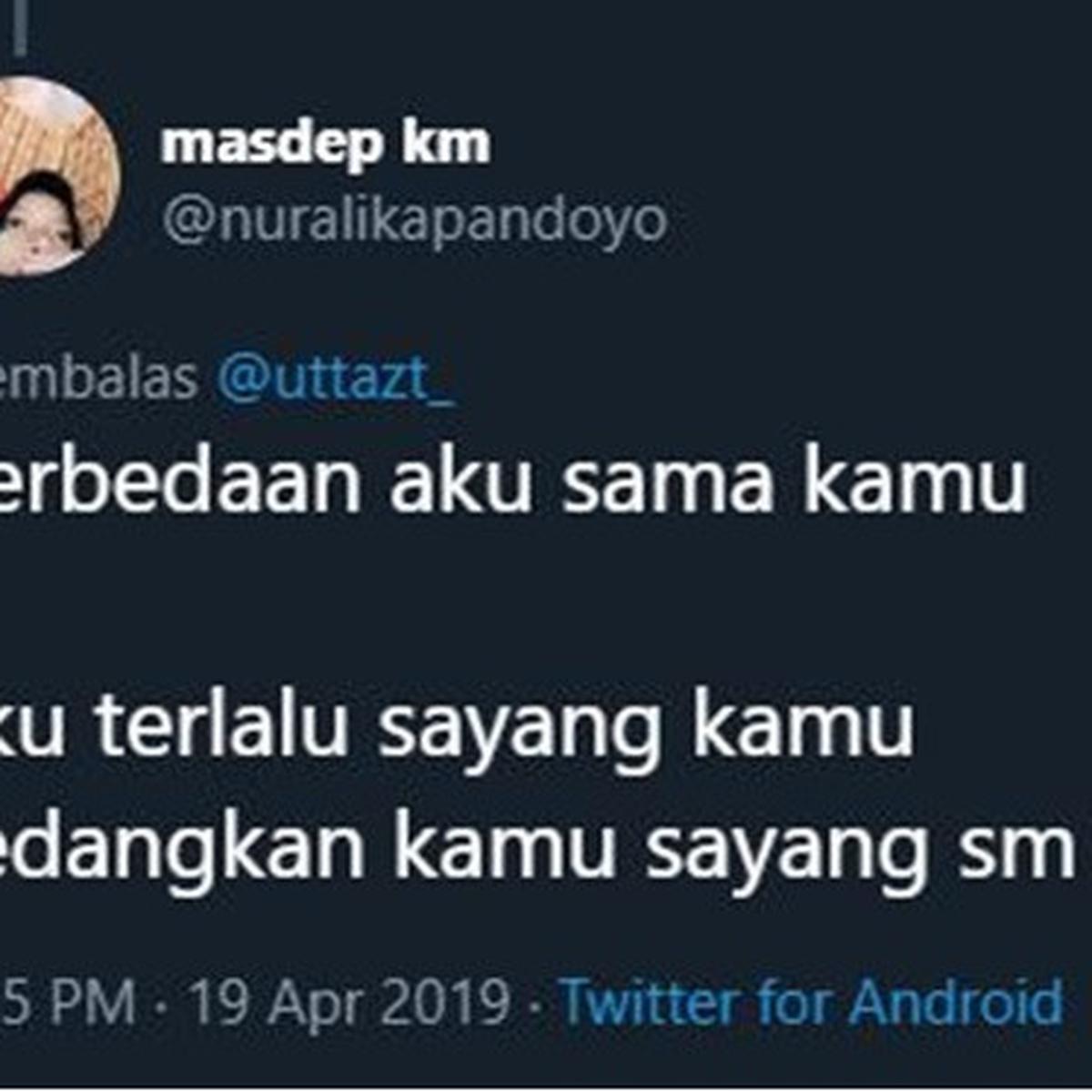This screenshot has height=1092, width=1092.
Task: Open the masdep km profile avatar
Action: tap(55, 176)
